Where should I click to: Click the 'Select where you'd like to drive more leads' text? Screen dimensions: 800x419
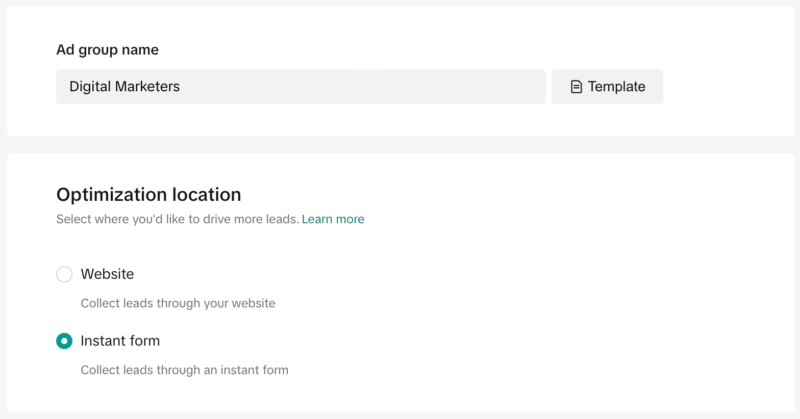click(x=177, y=219)
